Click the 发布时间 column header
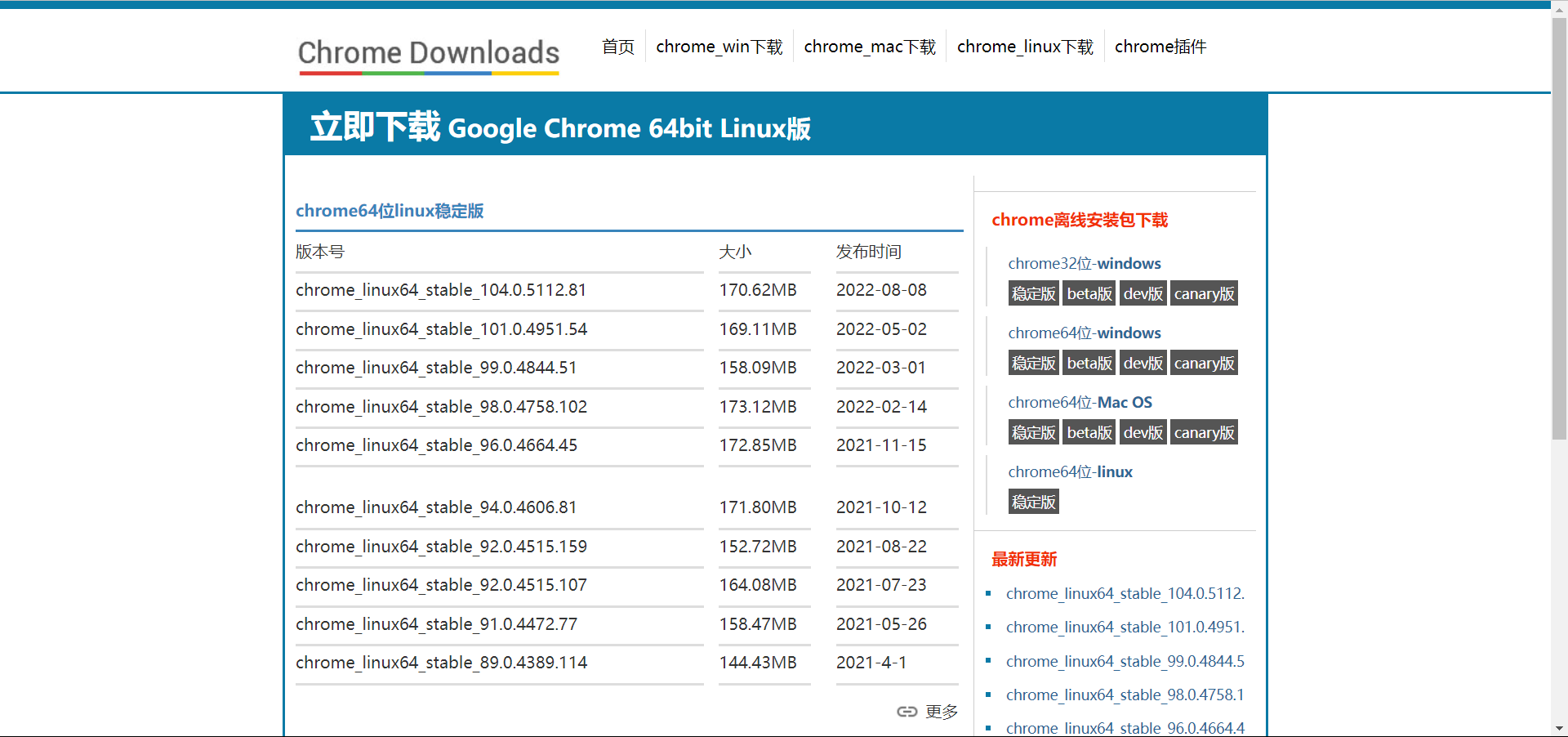Viewport: 1568px width, 737px height. [869, 252]
